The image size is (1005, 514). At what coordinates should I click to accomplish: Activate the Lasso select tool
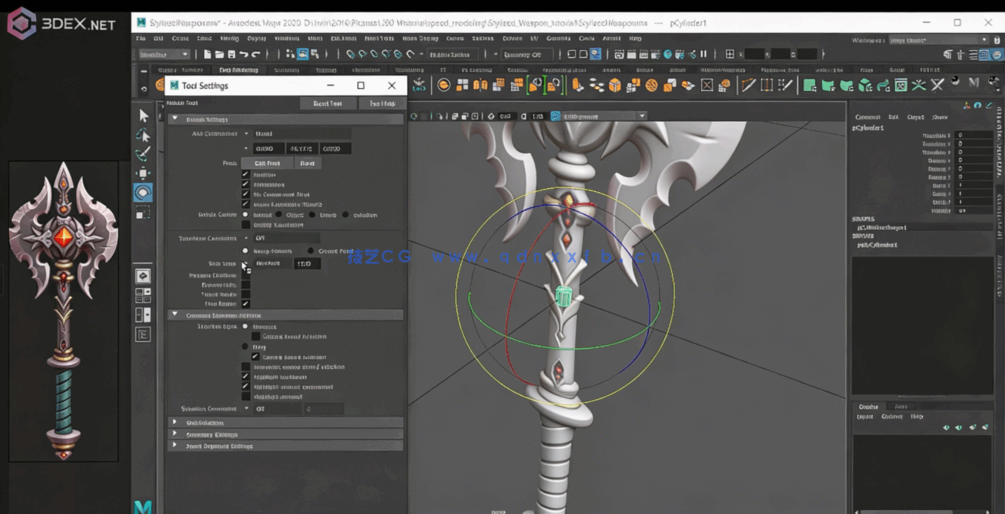143,135
